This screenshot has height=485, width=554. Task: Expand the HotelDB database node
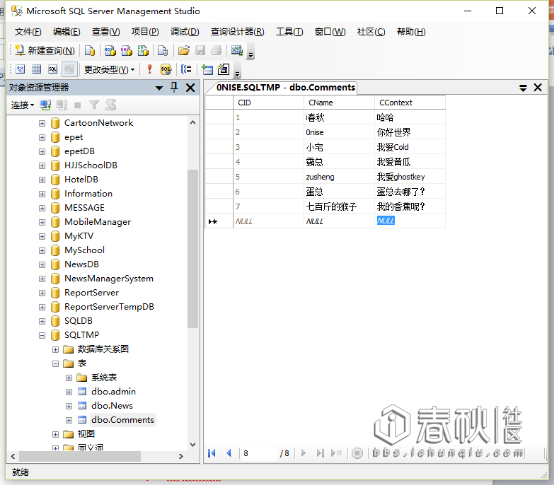tap(42, 179)
